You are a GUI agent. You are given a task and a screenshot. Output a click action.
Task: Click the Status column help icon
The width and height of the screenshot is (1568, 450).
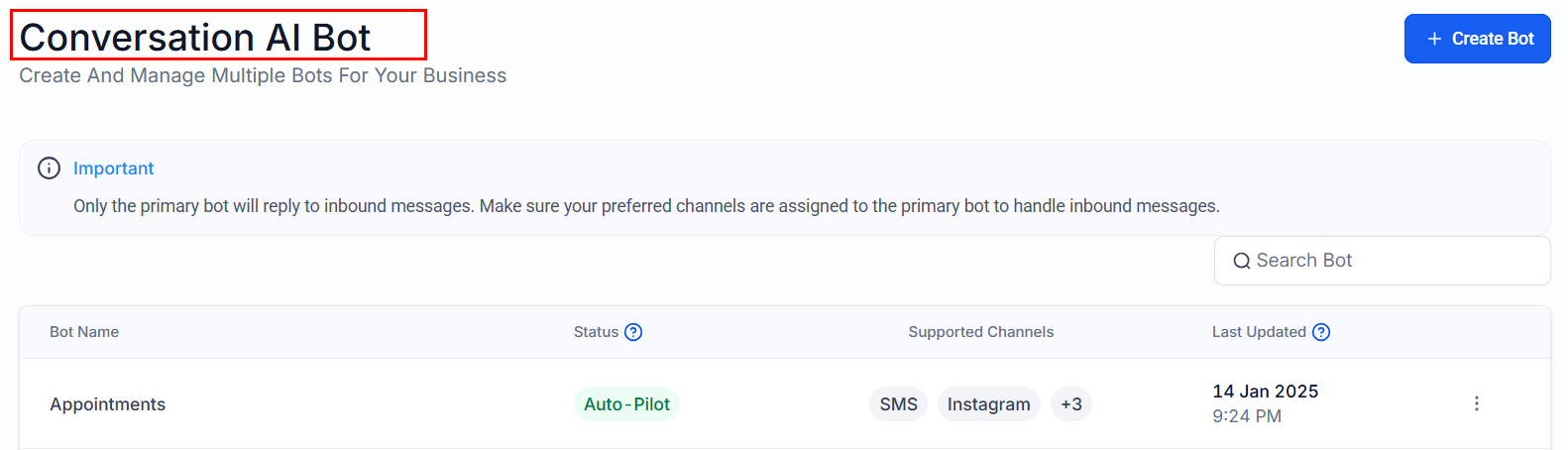tap(633, 332)
